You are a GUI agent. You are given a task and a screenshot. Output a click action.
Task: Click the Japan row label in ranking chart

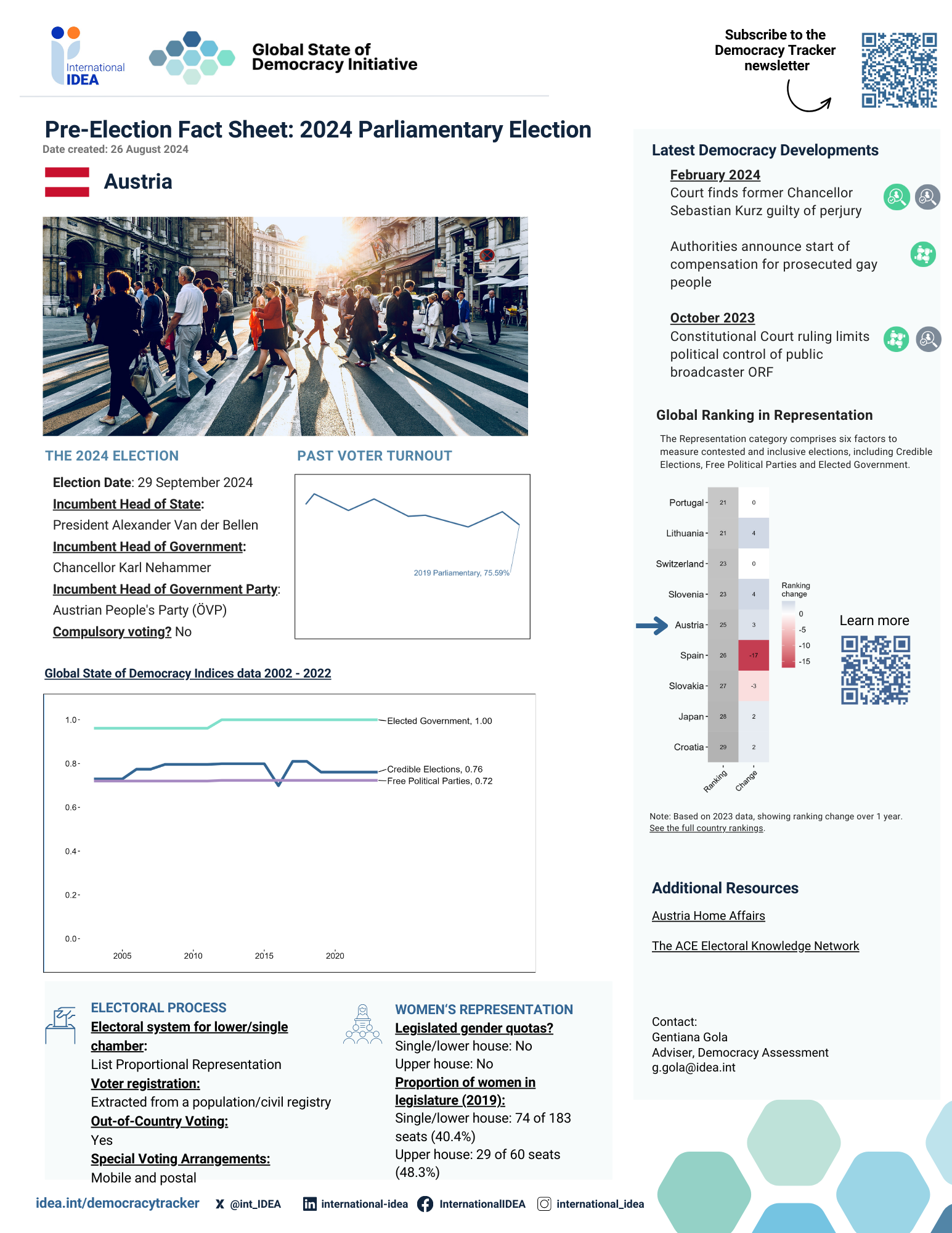[x=691, y=716]
